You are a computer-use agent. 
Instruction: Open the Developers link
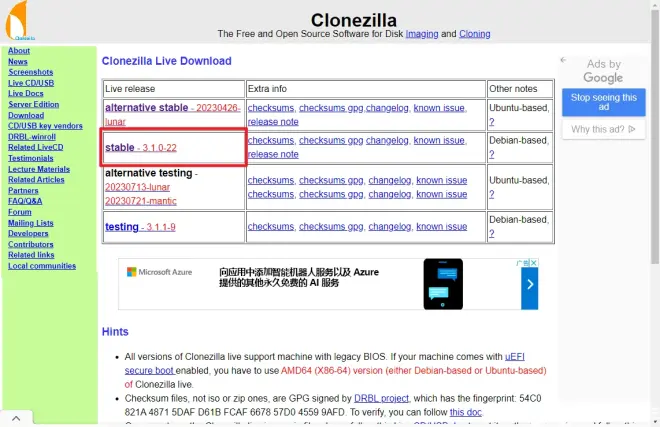(28, 234)
